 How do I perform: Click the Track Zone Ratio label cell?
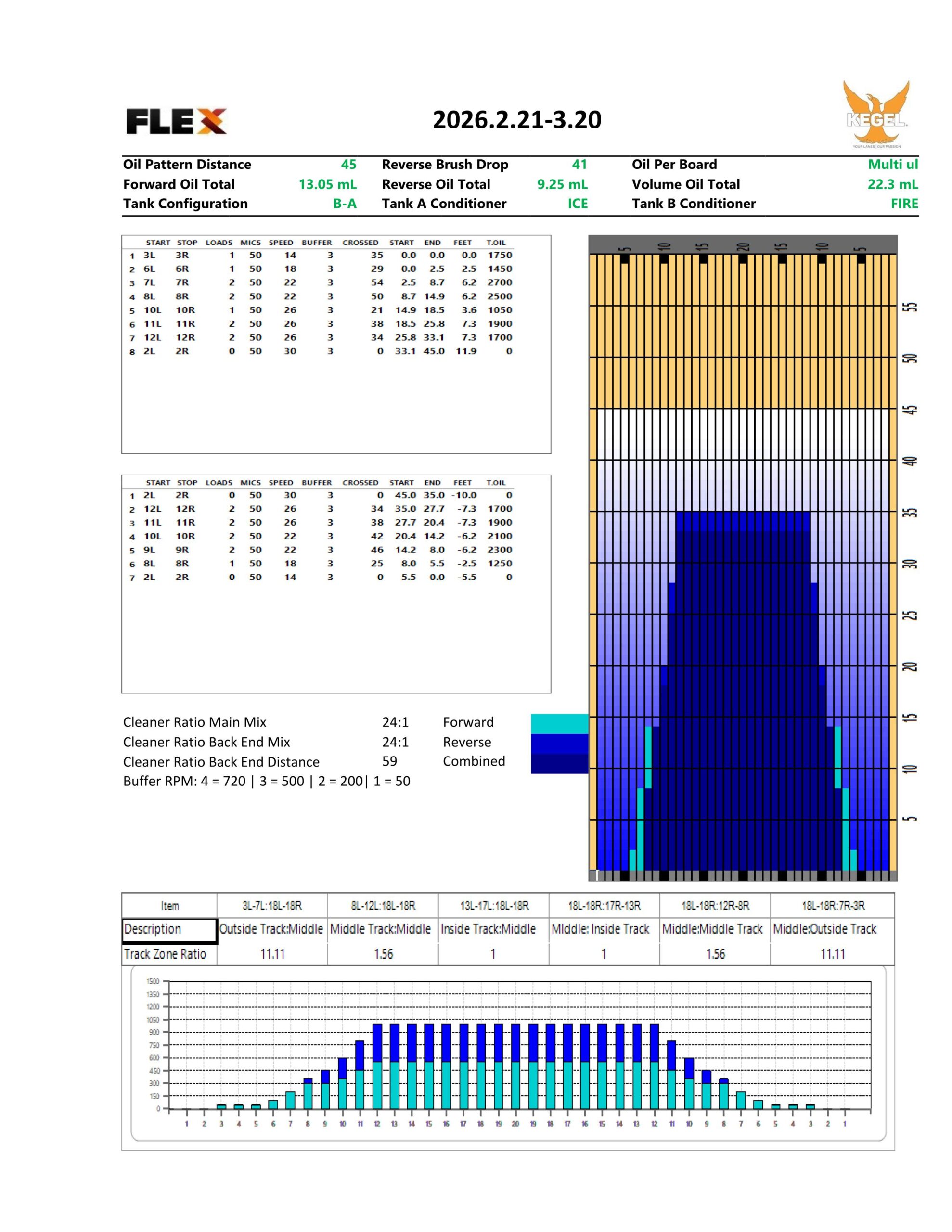tap(169, 954)
